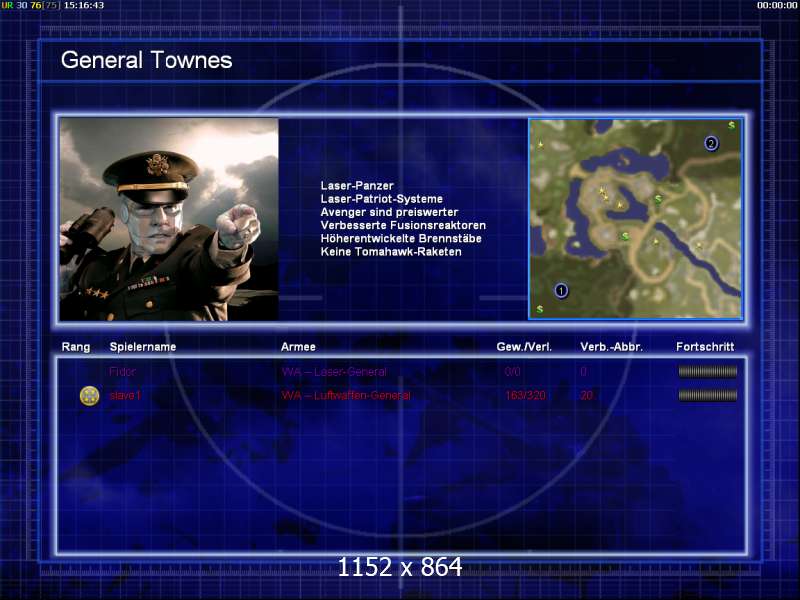Select the player name slave1
The height and width of the screenshot is (600, 800).
(125, 395)
